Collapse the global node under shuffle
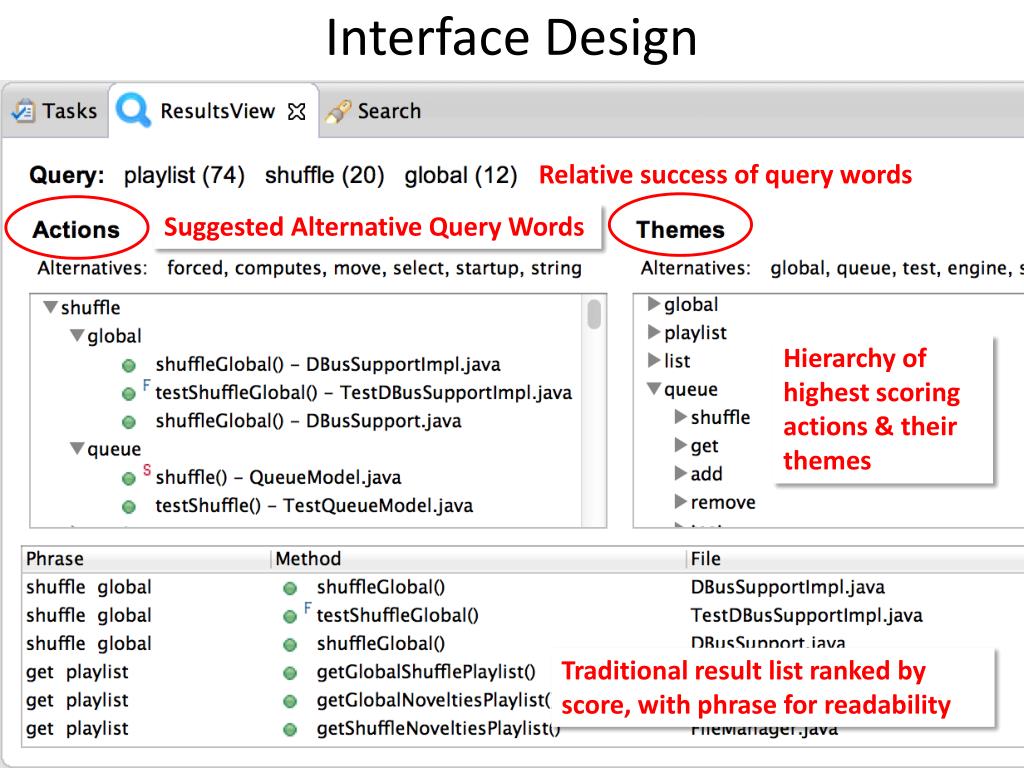 point(77,336)
